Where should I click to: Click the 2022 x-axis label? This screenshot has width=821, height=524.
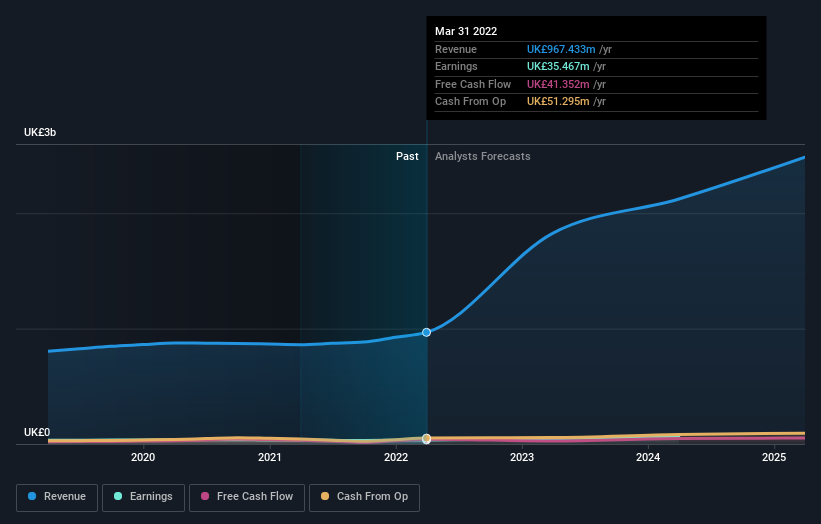(x=396, y=458)
